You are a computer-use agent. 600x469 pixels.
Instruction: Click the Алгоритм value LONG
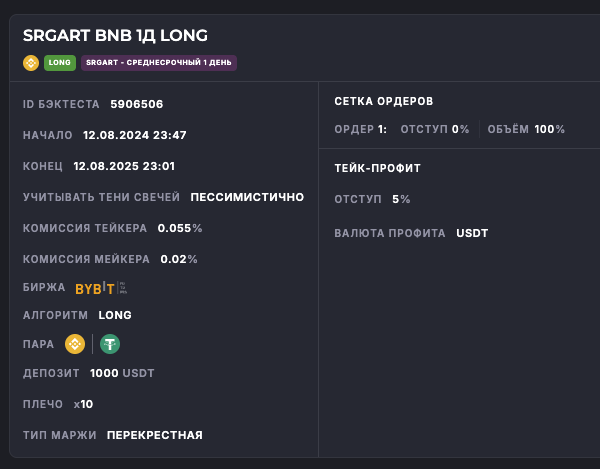[115, 315]
